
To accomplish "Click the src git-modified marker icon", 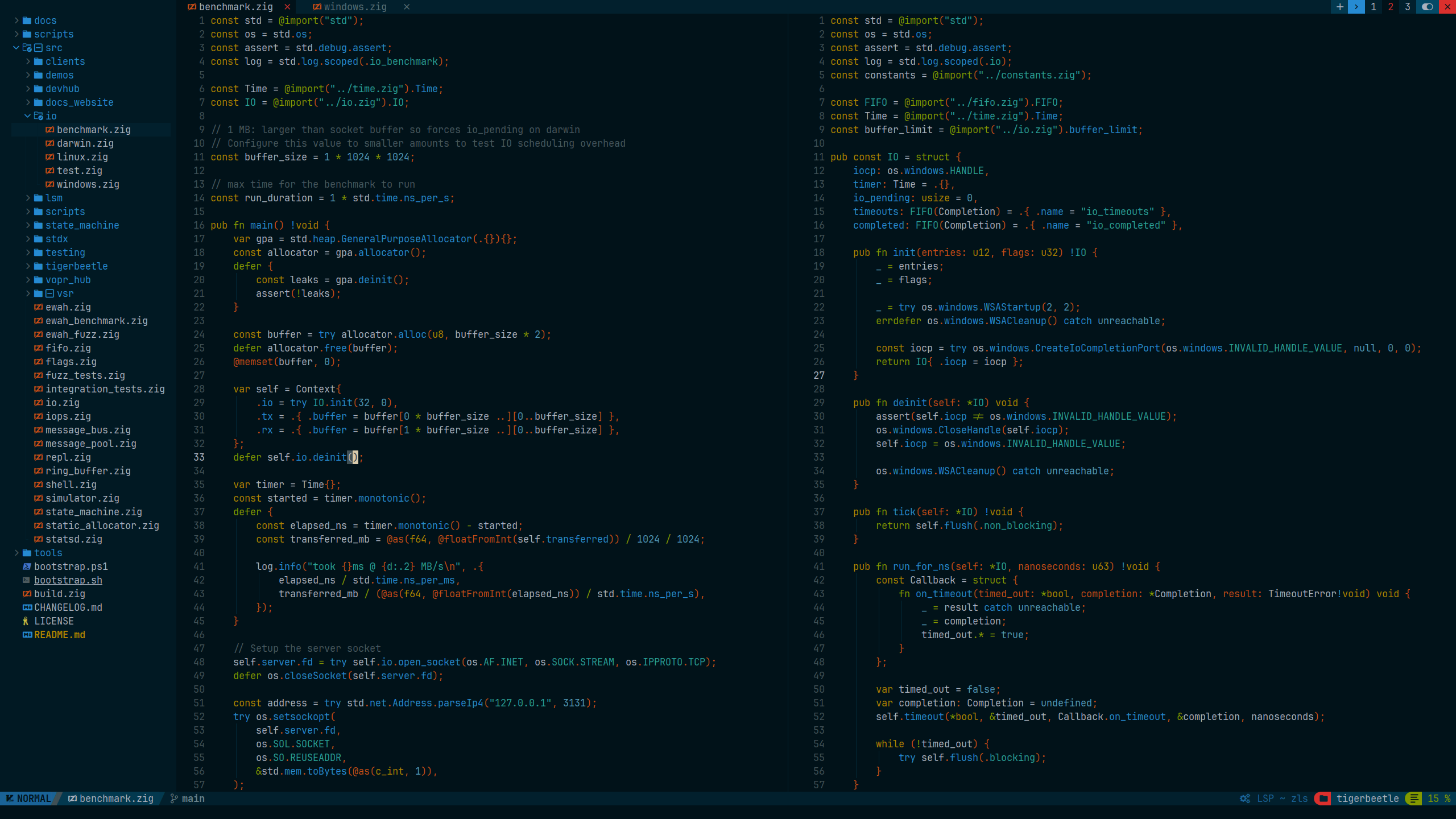I will pyautogui.click(x=38, y=48).
